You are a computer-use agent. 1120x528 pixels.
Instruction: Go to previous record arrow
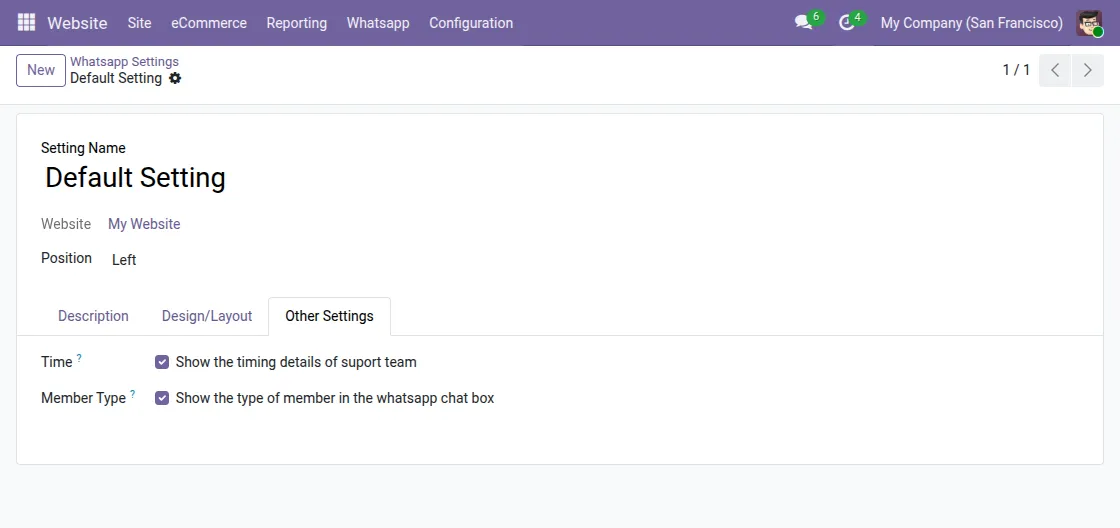(x=1055, y=70)
